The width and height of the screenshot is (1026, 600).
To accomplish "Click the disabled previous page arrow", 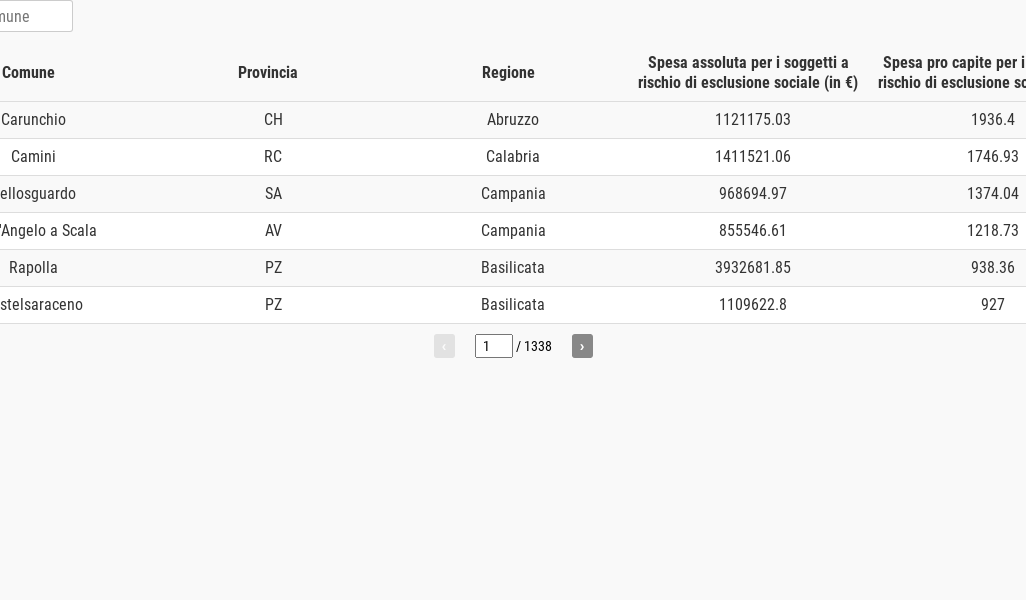I will [444, 346].
